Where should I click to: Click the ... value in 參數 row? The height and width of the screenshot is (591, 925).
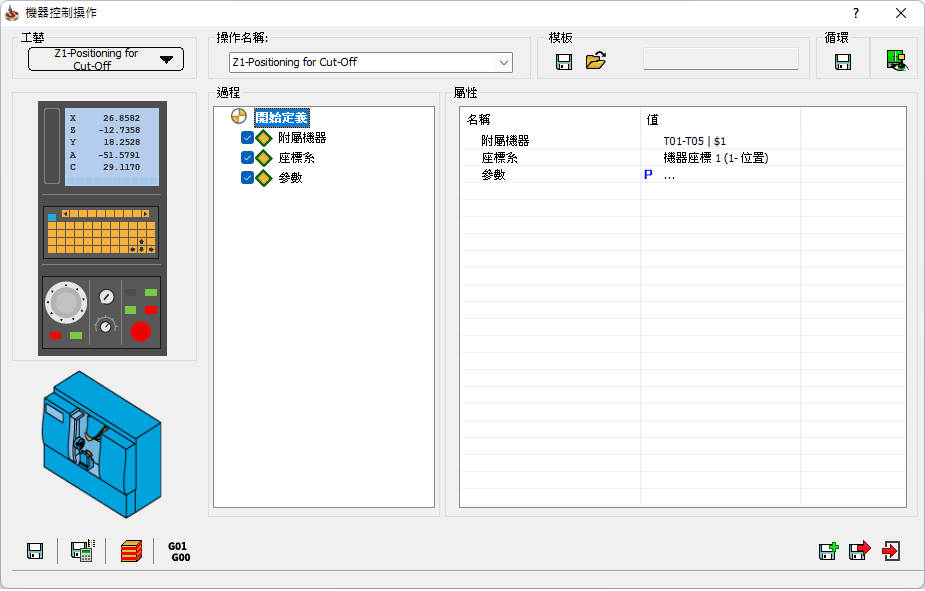669,176
